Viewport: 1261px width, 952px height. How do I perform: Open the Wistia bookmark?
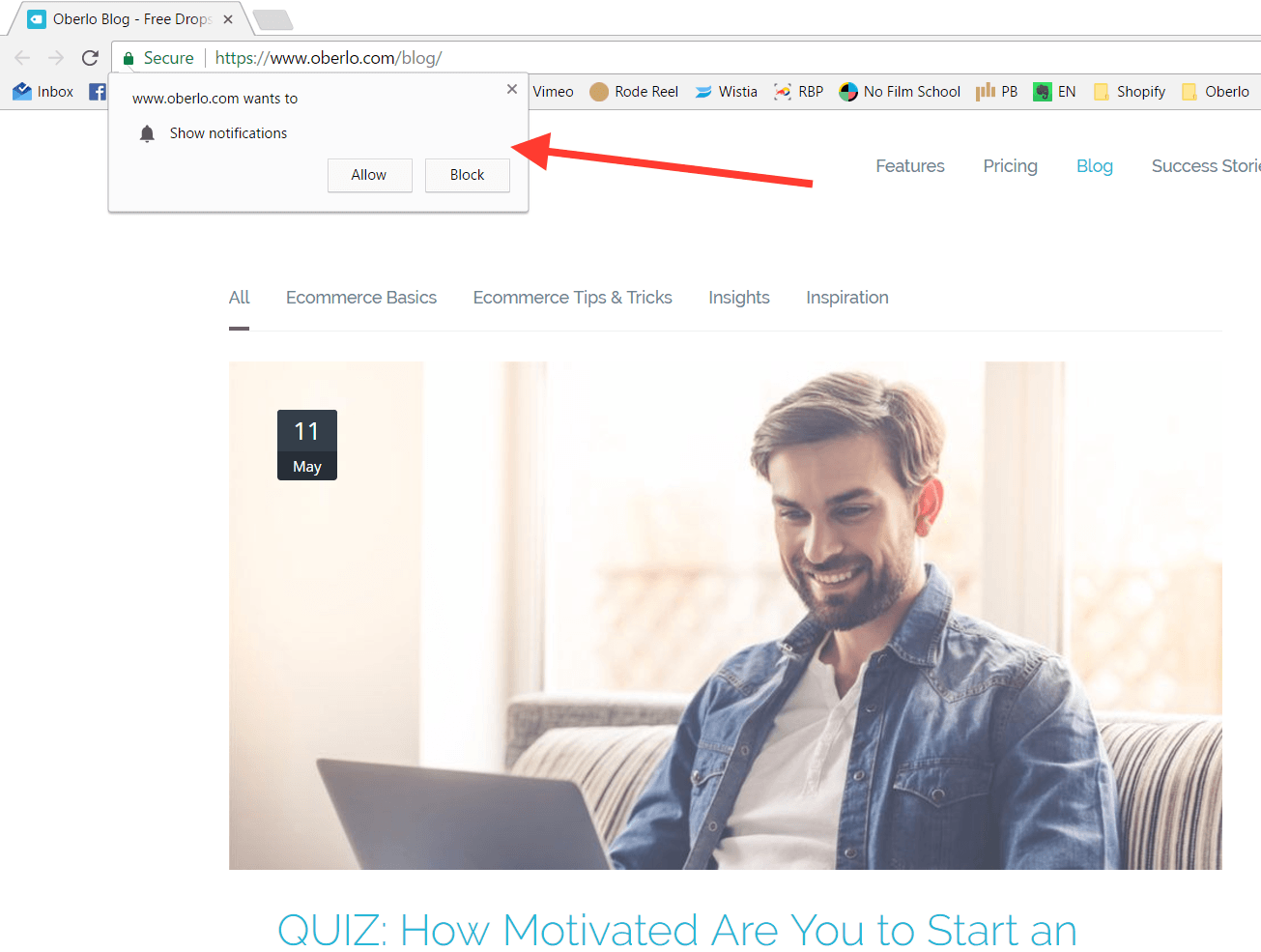point(726,92)
